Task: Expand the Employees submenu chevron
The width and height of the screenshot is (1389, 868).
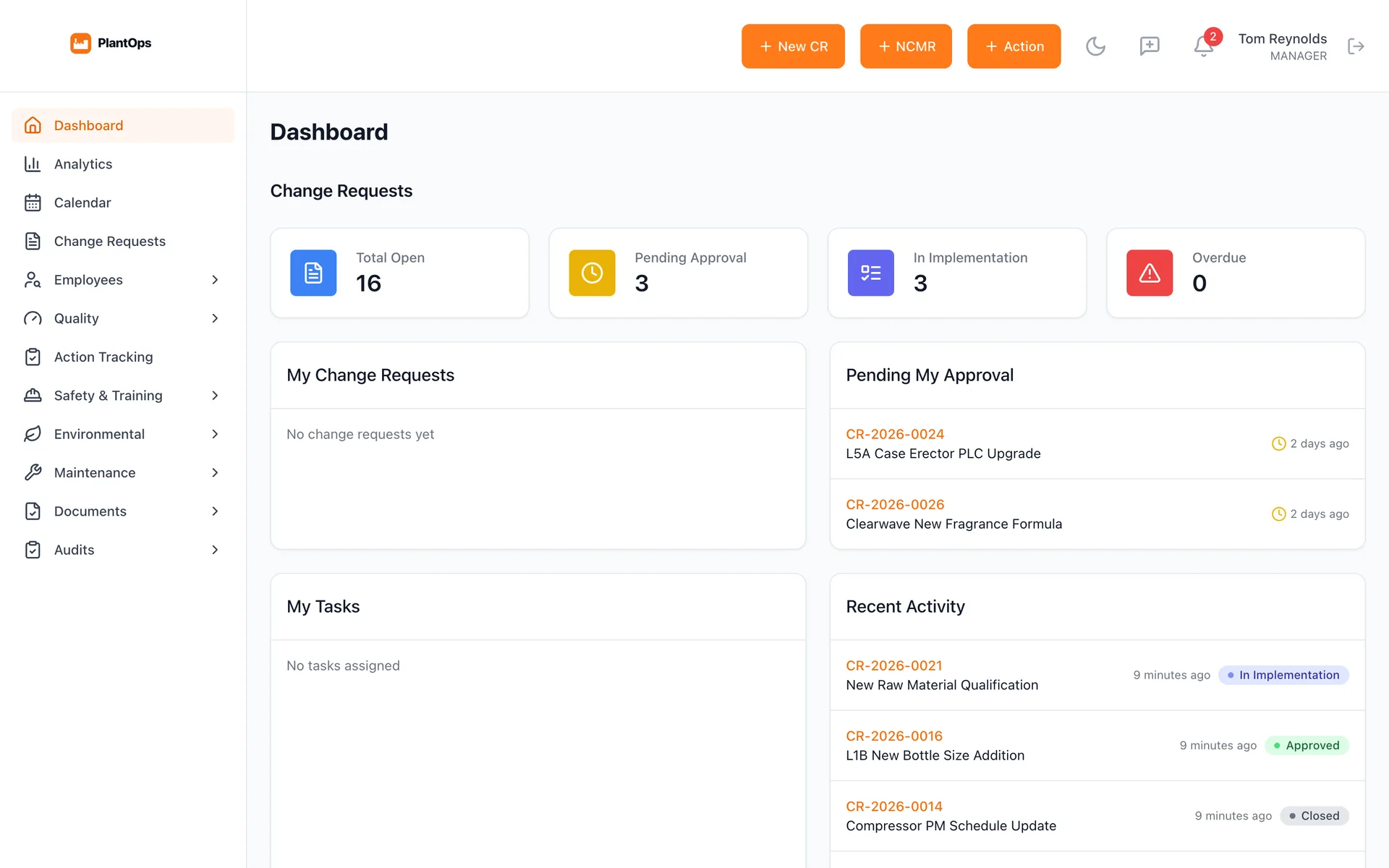Action: pos(215,280)
